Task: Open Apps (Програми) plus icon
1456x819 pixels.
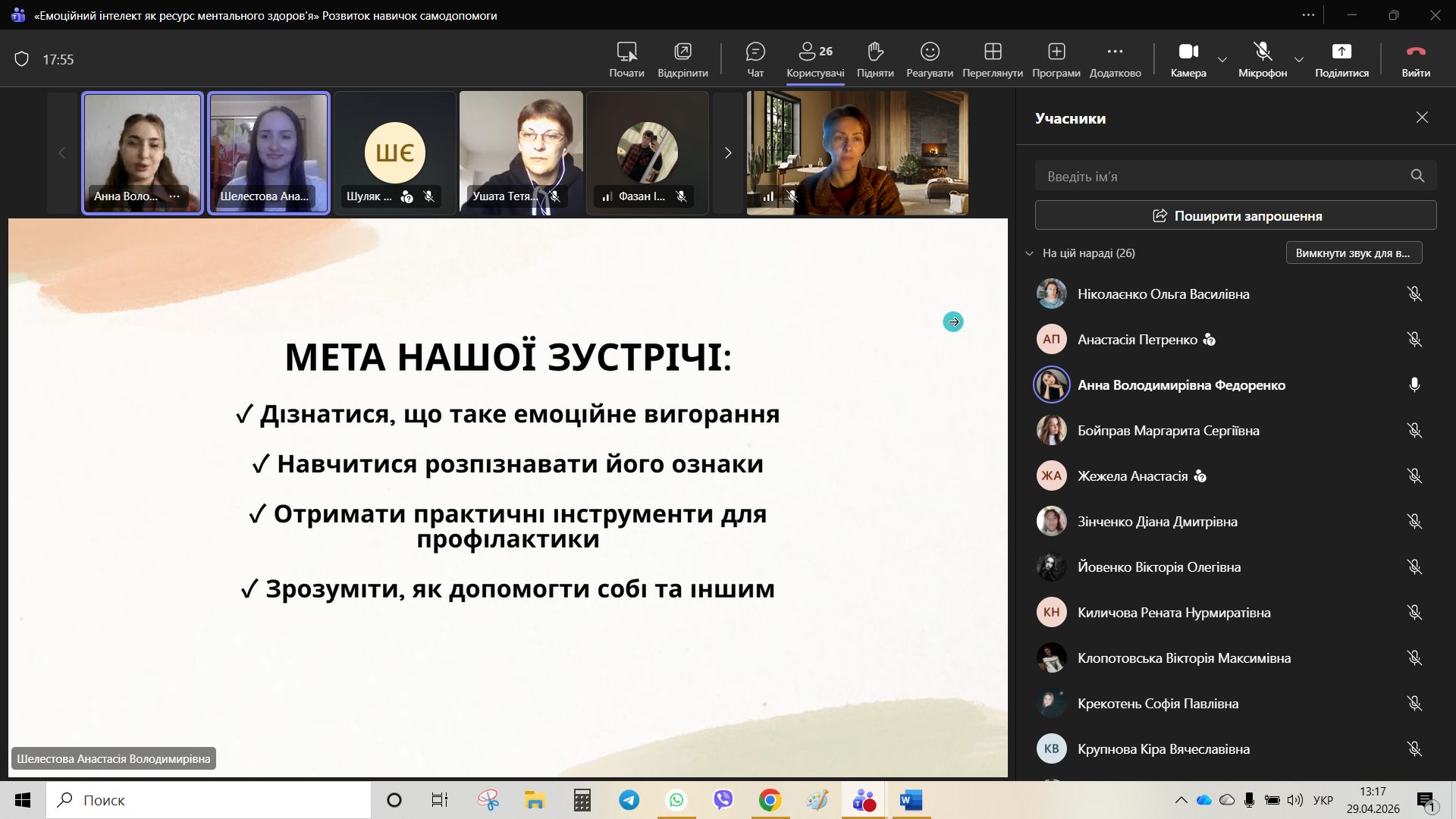Action: (x=1056, y=59)
